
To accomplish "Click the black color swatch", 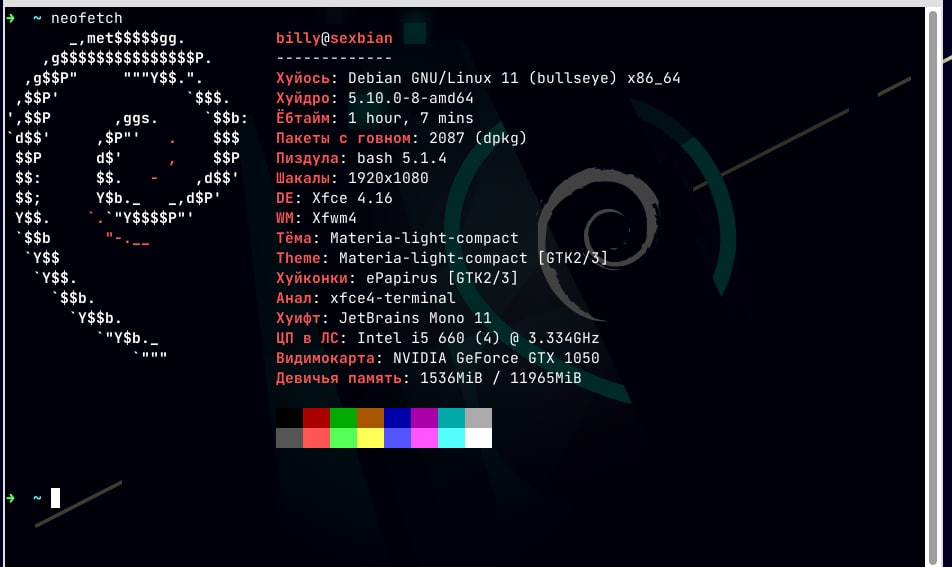I will (x=289, y=418).
